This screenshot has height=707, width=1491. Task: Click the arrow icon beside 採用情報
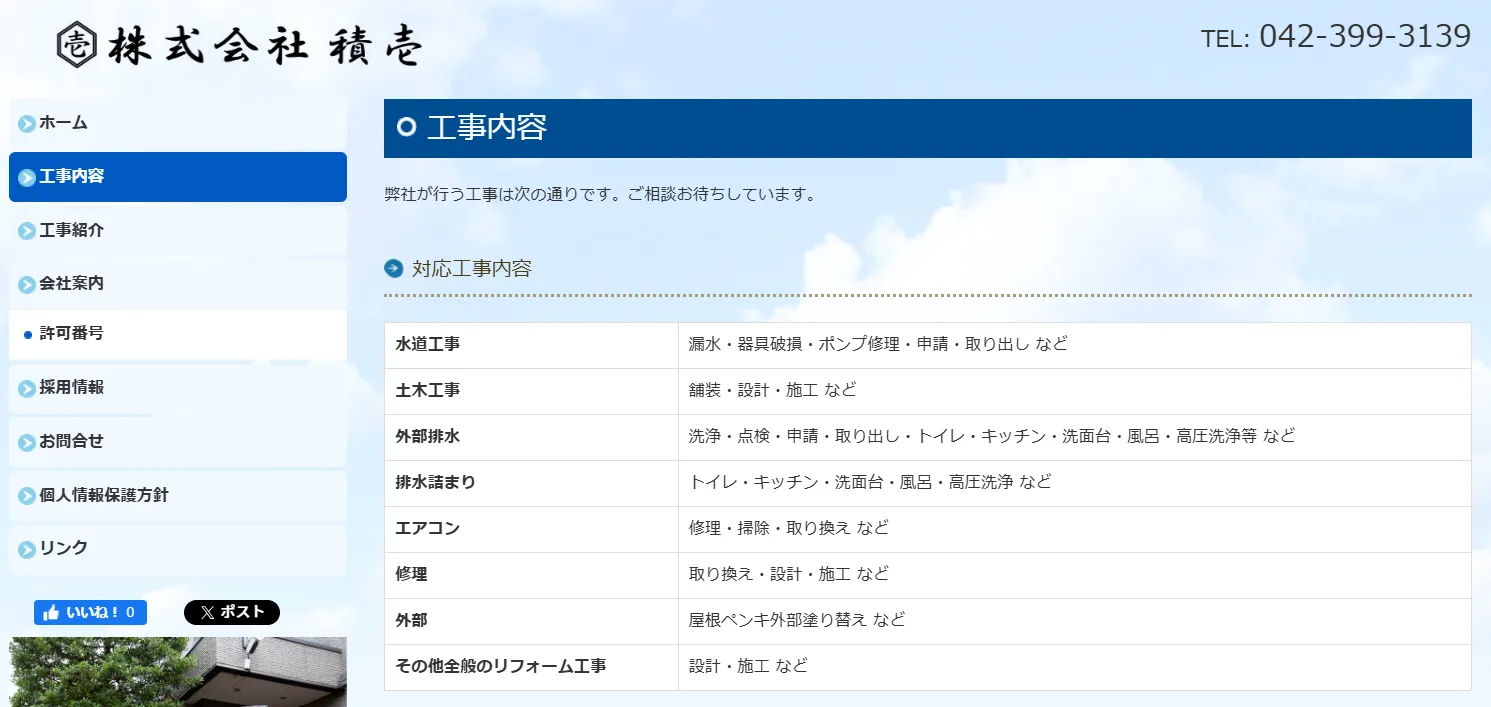click(x=27, y=388)
